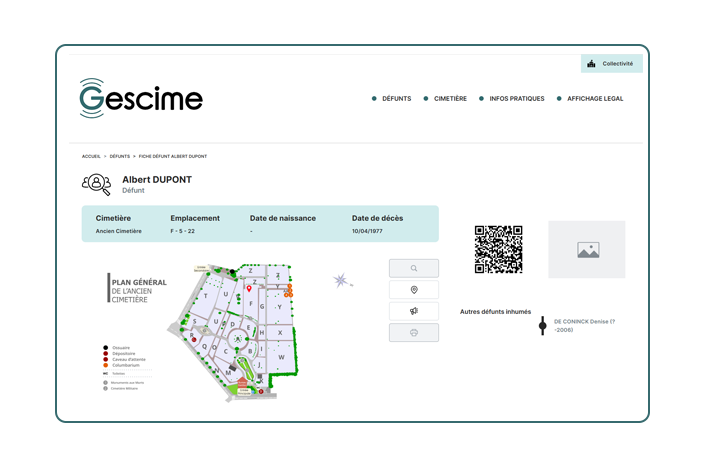The width and height of the screenshot is (705, 470).
Task: Click the empty photo placeholder thumbnail
Action: pyautogui.click(x=587, y=250)
